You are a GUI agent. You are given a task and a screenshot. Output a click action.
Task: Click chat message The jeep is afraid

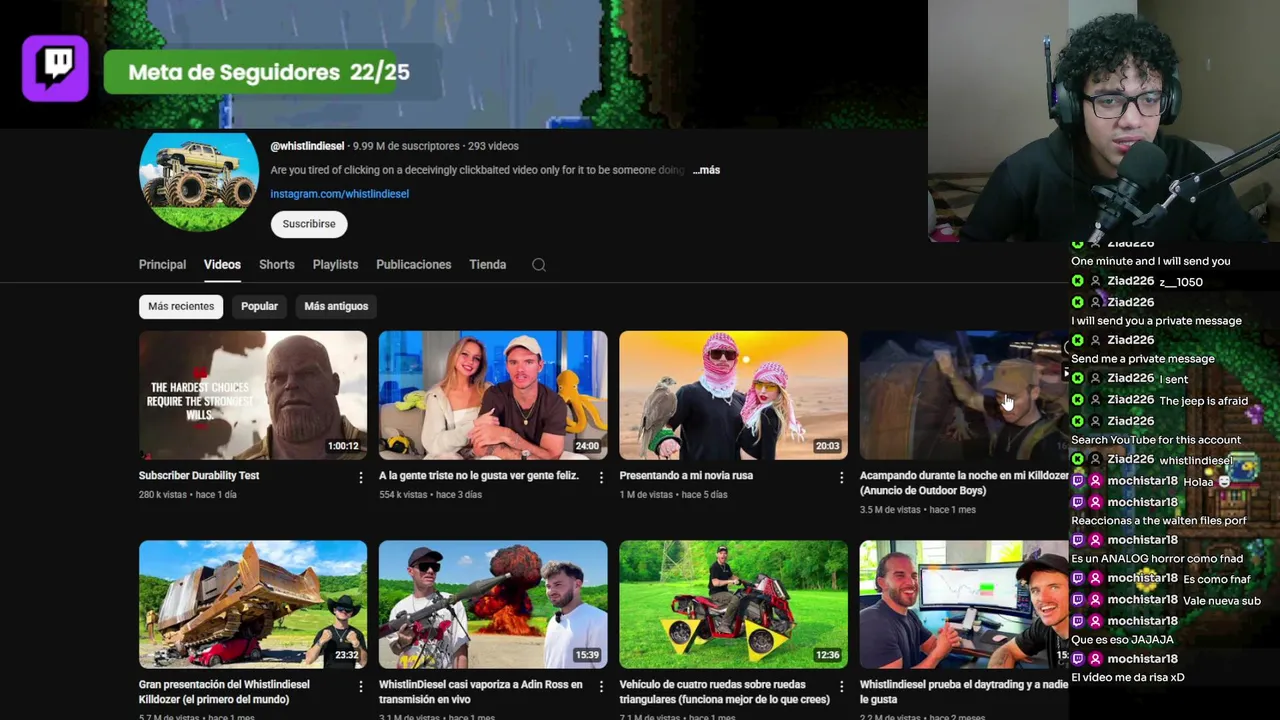click(1203, 401)
